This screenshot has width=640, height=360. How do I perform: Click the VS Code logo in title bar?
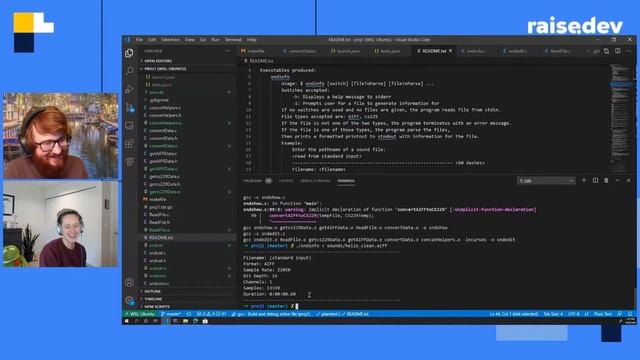(x=128, y=40)
